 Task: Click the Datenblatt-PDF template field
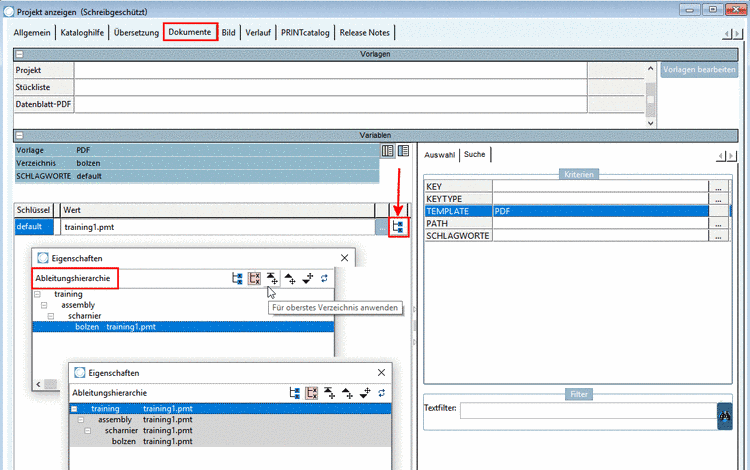pyautogui.click(x=331, y=104)
